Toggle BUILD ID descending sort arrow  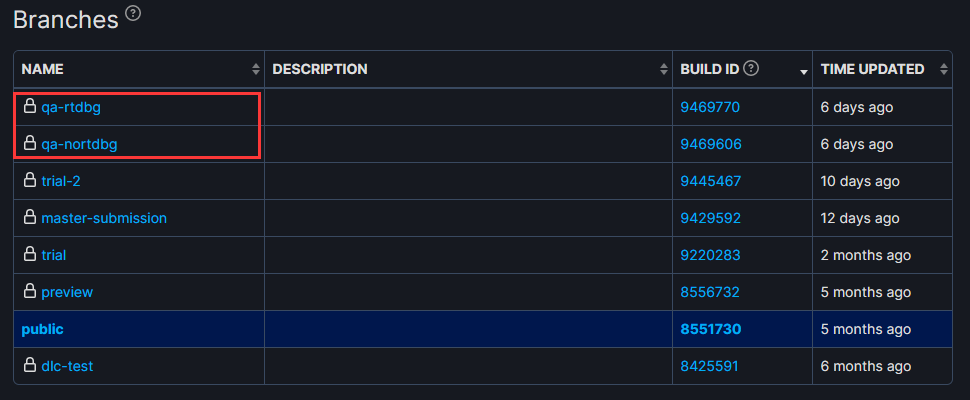[x=804, y=72]
